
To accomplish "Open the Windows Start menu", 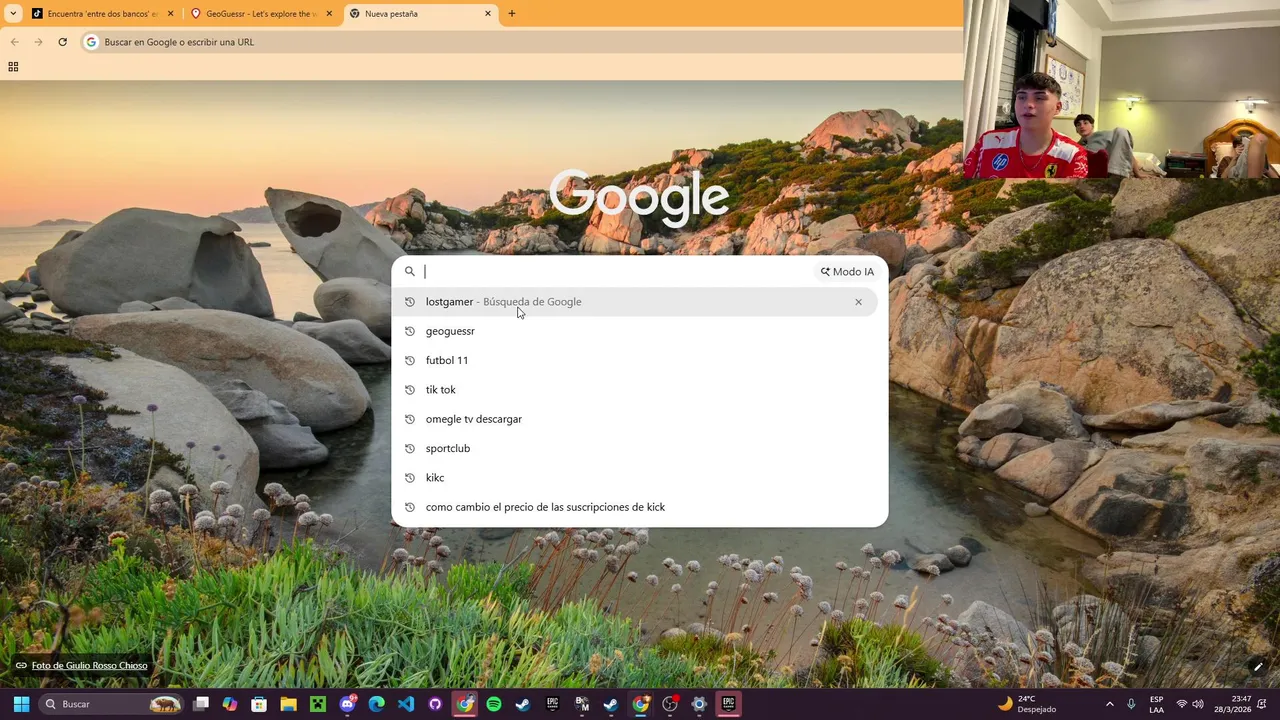I will pyautogui.click(x=21, y=704).
